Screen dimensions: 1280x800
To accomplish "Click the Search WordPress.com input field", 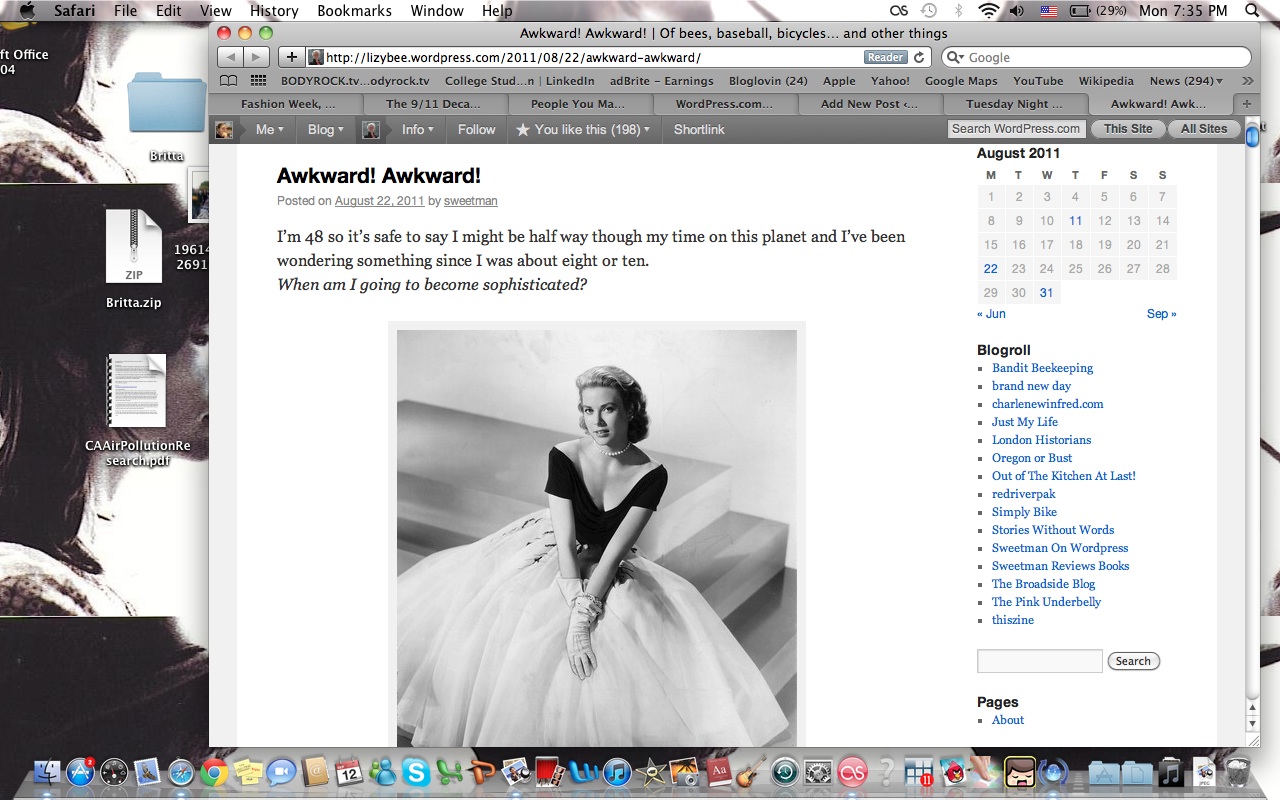I will pos(1015,129).
